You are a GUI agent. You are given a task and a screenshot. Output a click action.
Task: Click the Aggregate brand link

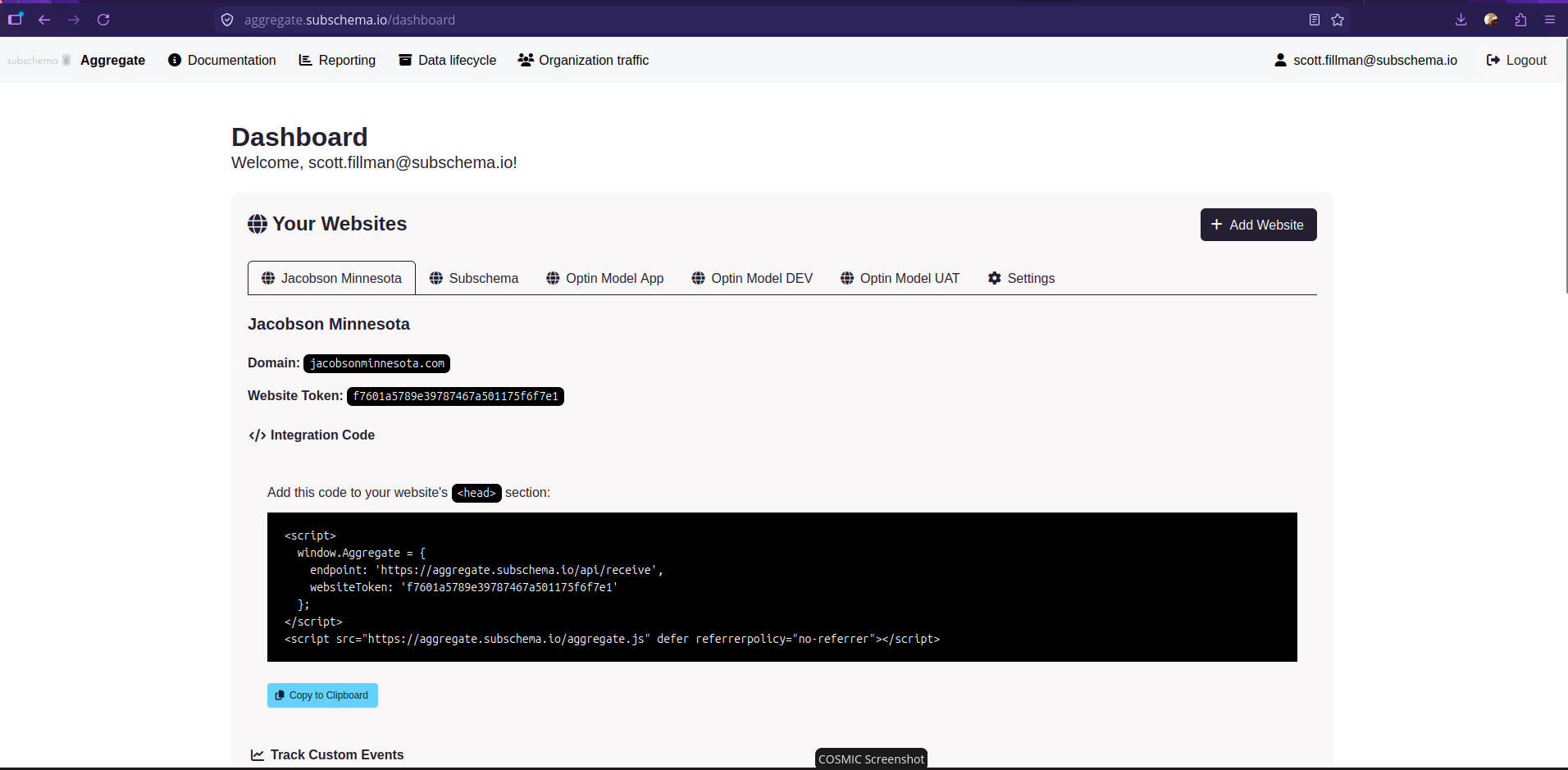(112, 60)
